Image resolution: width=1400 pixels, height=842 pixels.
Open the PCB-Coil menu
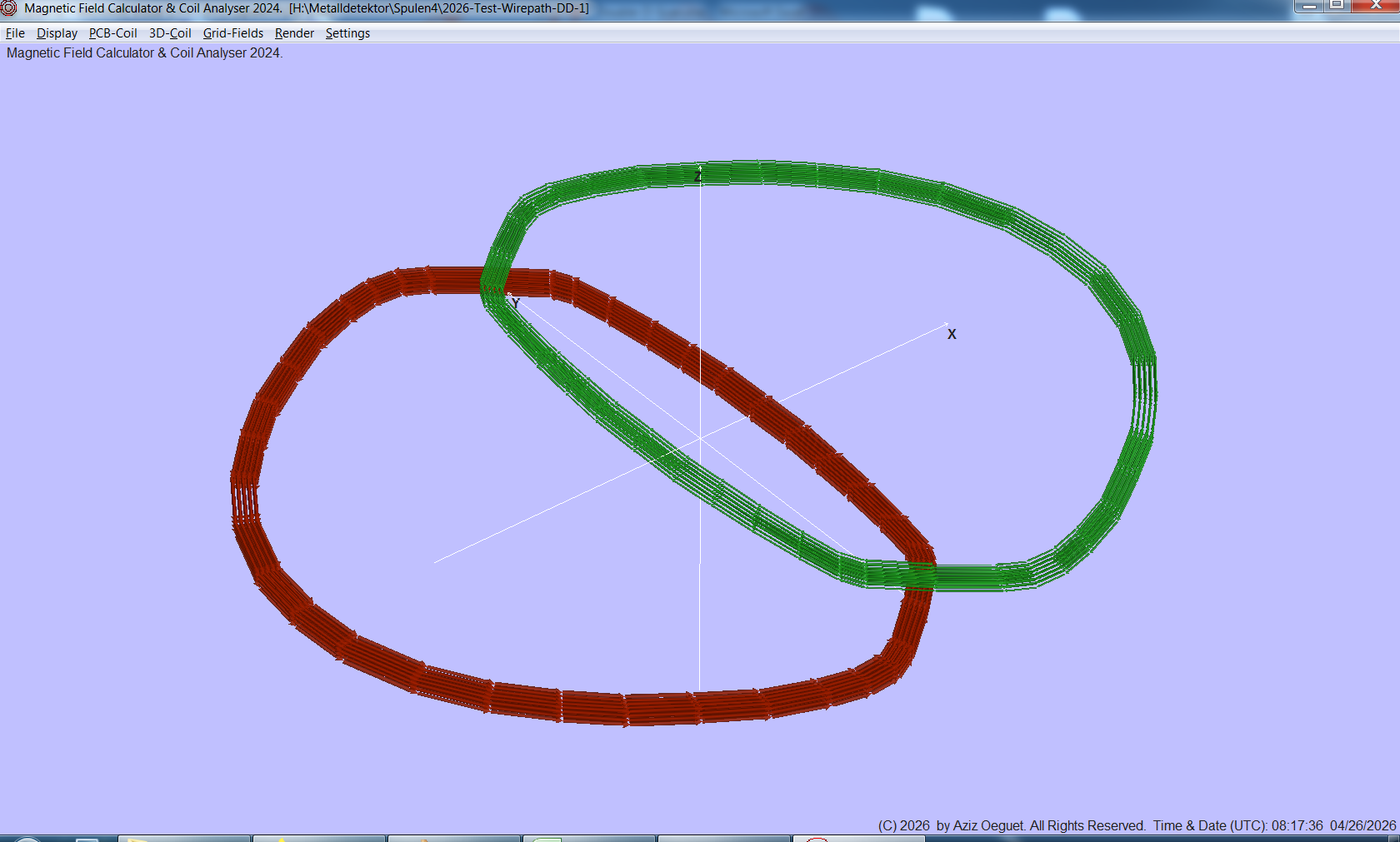click(x=112, y=33)
